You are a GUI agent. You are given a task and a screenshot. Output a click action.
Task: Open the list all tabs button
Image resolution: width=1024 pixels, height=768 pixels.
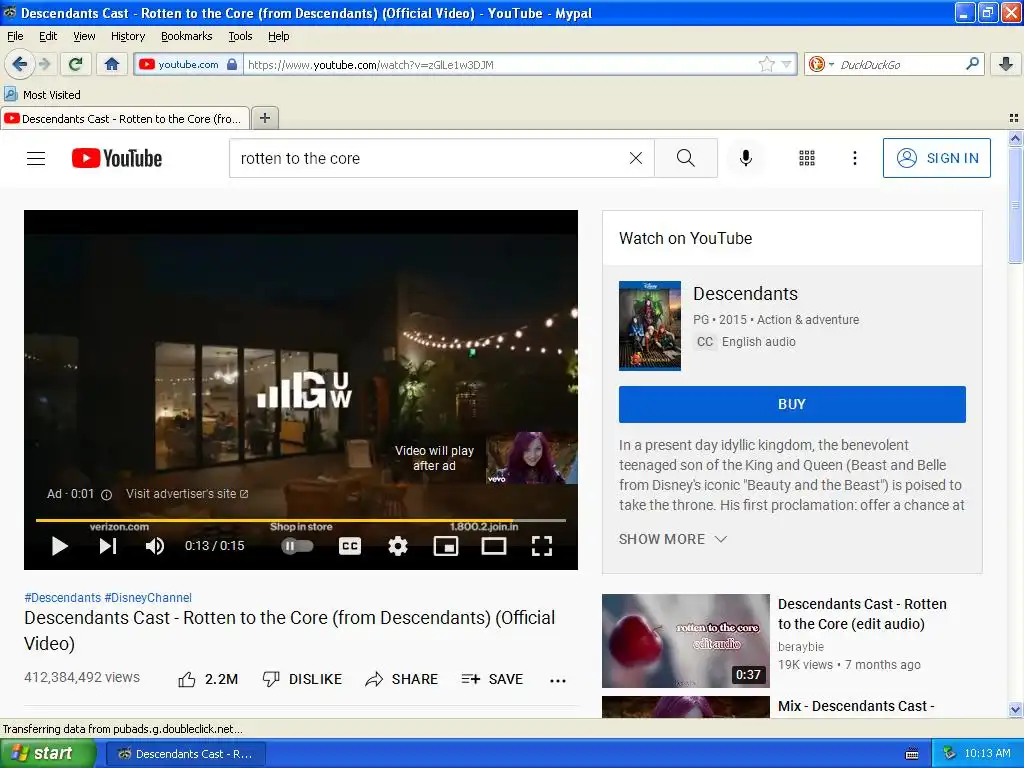(x=1014, y=118)
